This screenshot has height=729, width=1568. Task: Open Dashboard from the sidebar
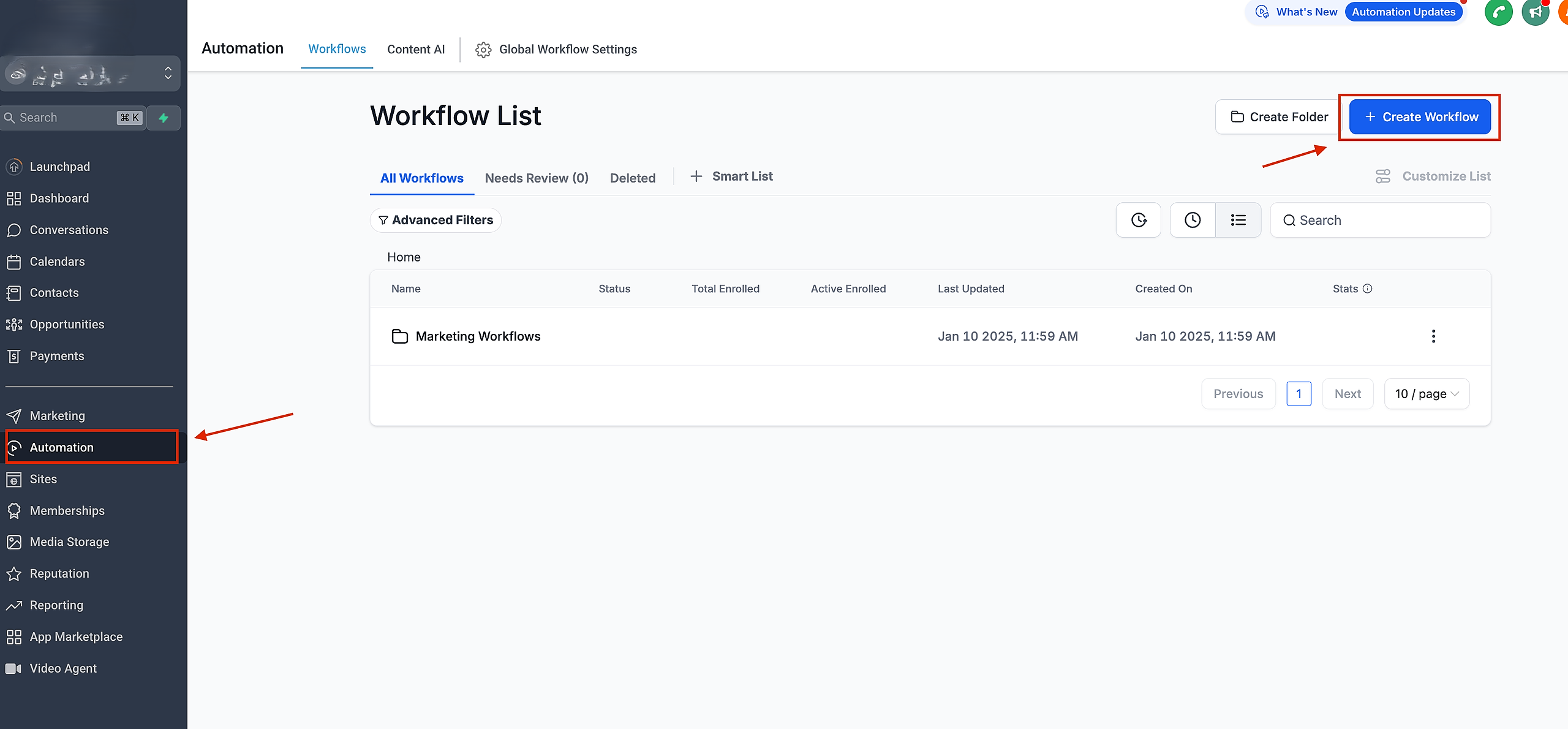(x=59, y=198)
